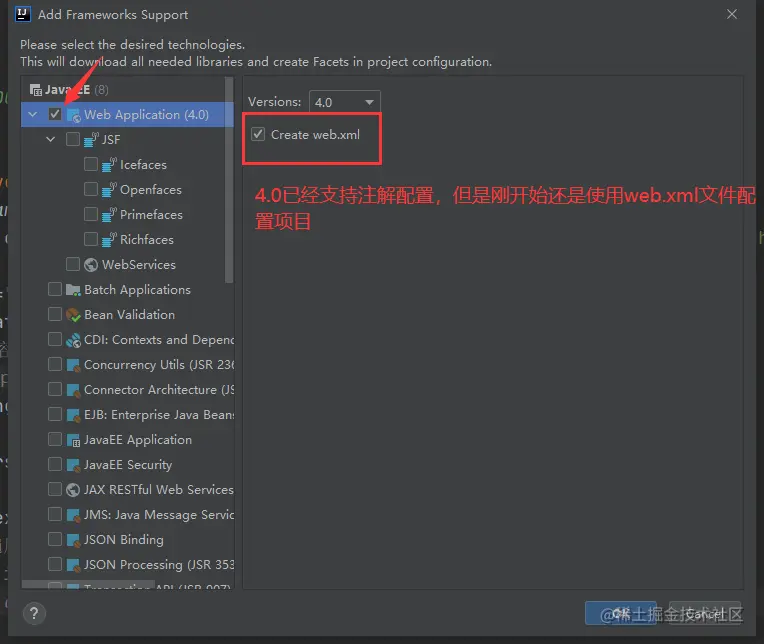Select the JSF row label
This screenshot has width=764, height=644.
[111, 140]
